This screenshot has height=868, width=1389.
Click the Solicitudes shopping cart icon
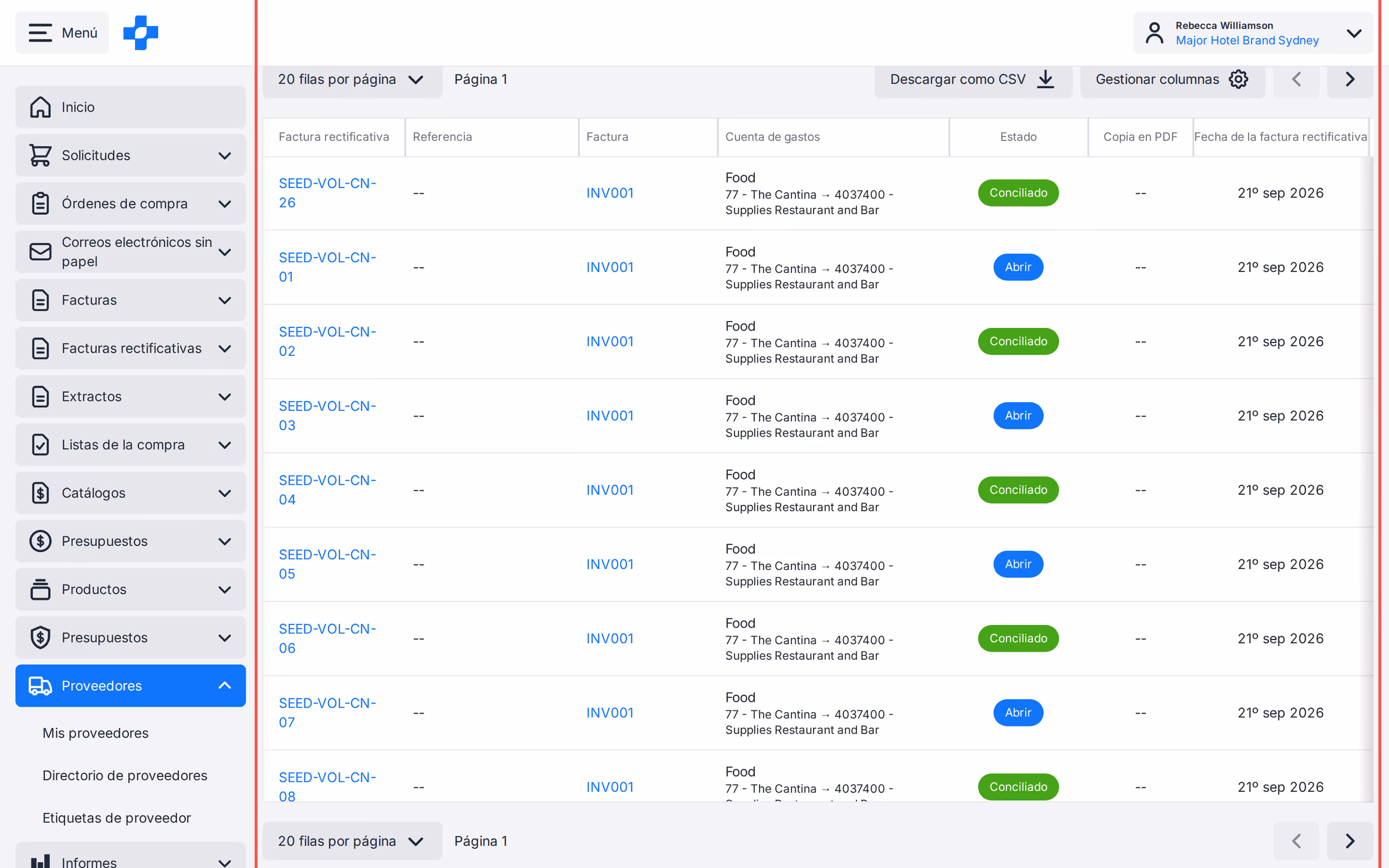pyautogui.click(x=40, y=155)
